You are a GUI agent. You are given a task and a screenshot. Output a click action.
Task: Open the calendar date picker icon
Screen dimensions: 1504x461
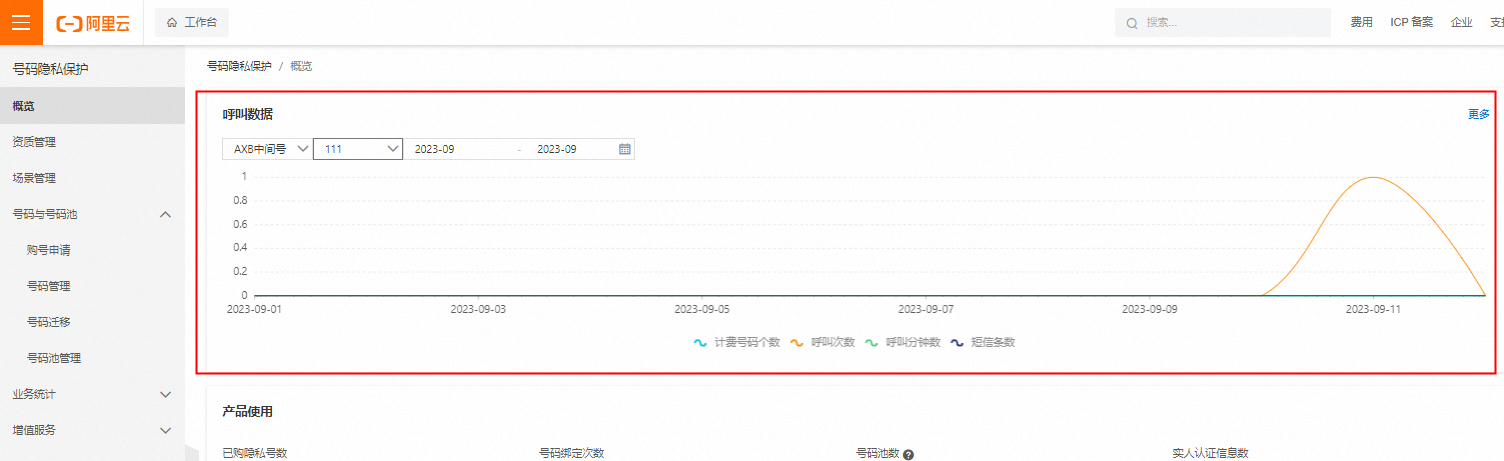coord(625,149)
